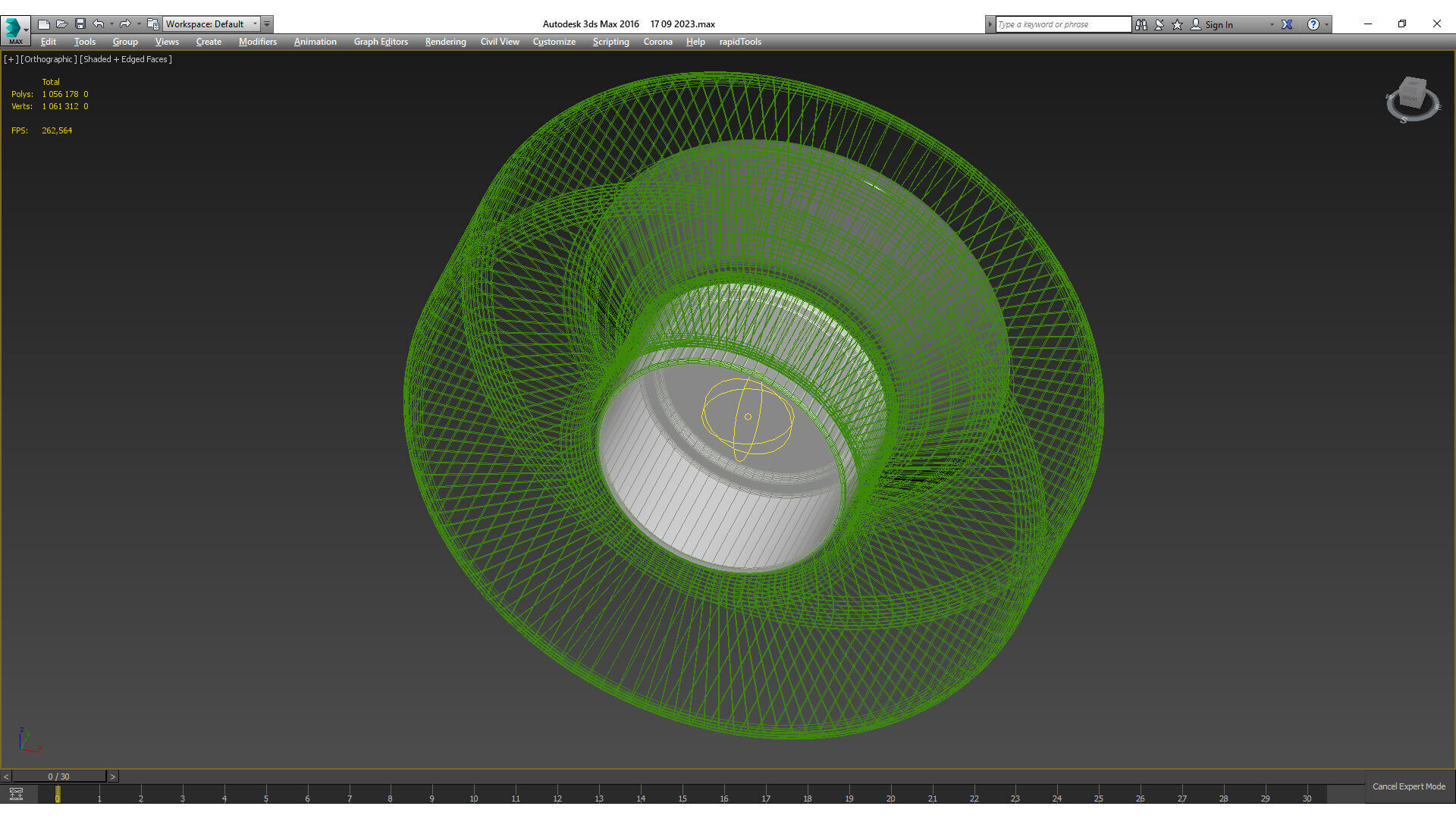Click the Favorites star icon
This screenshot has height=819, width=1456.
coord(1178,24)
